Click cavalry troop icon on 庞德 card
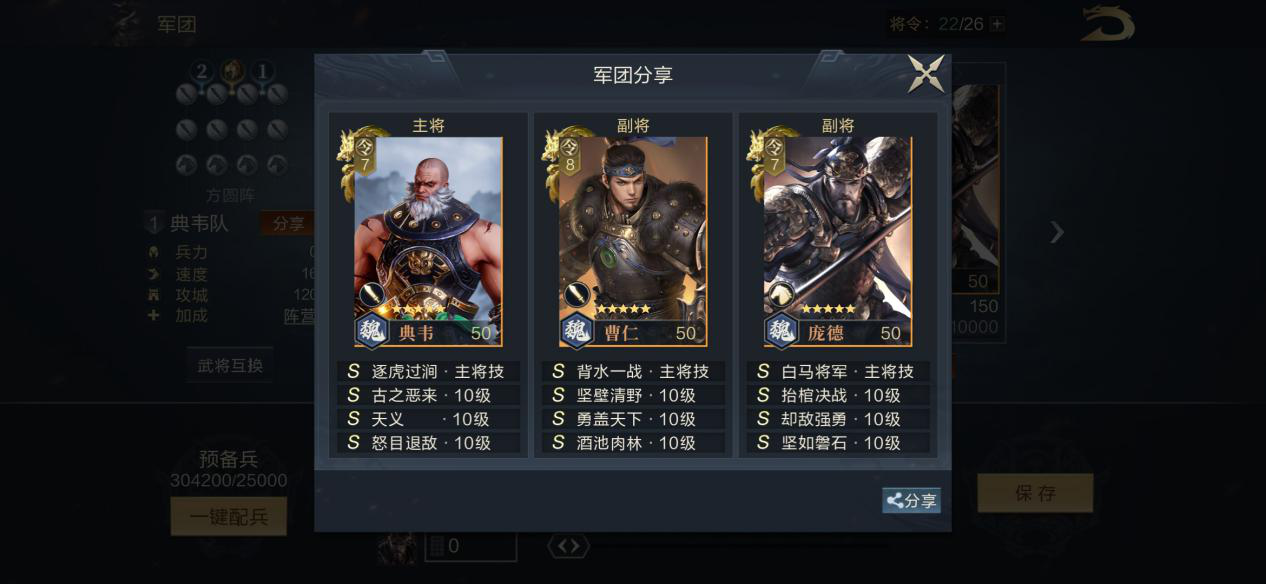This screenshot has height=584, width=1266. [x=780, y=294]
